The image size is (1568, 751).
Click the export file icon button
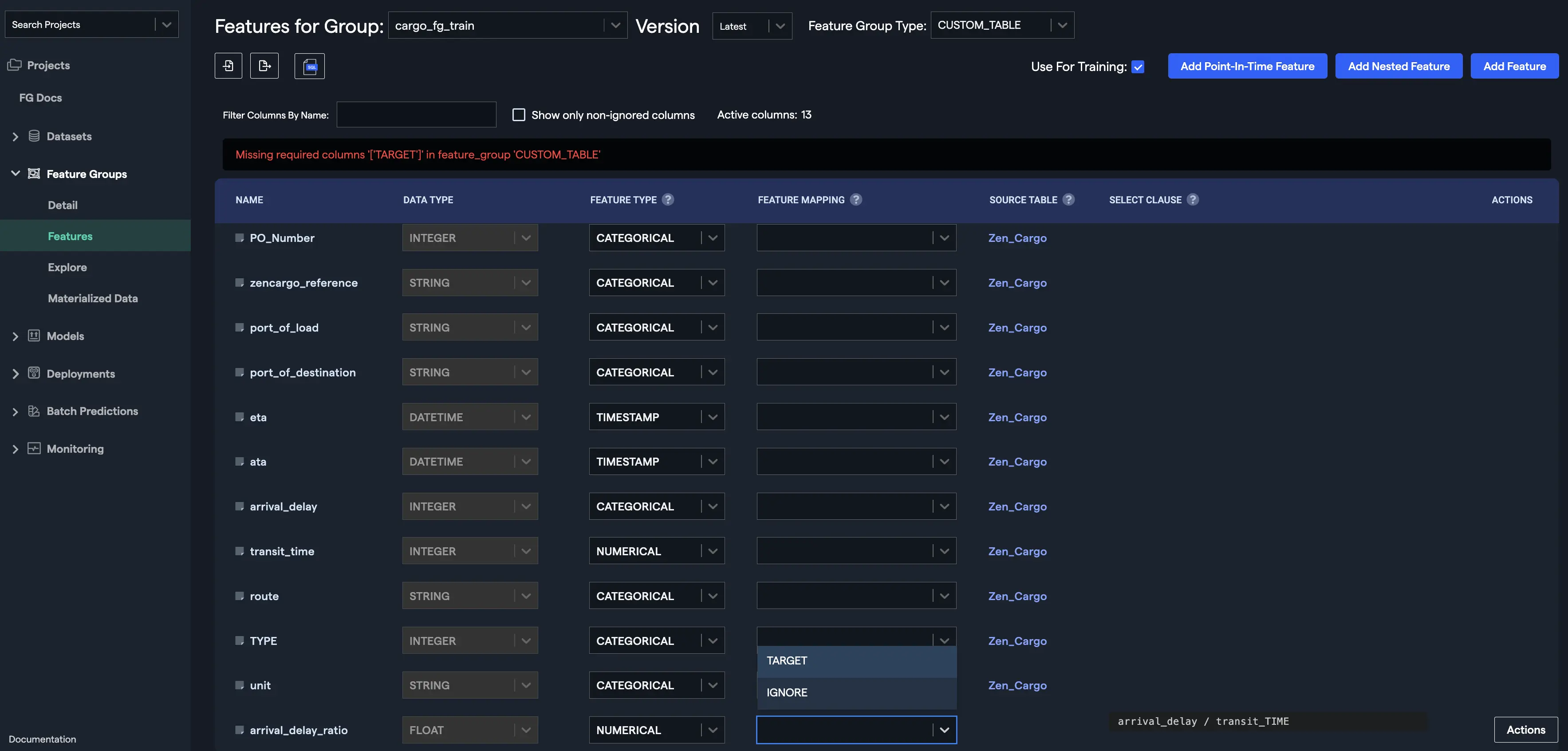(x=264, y=66)
